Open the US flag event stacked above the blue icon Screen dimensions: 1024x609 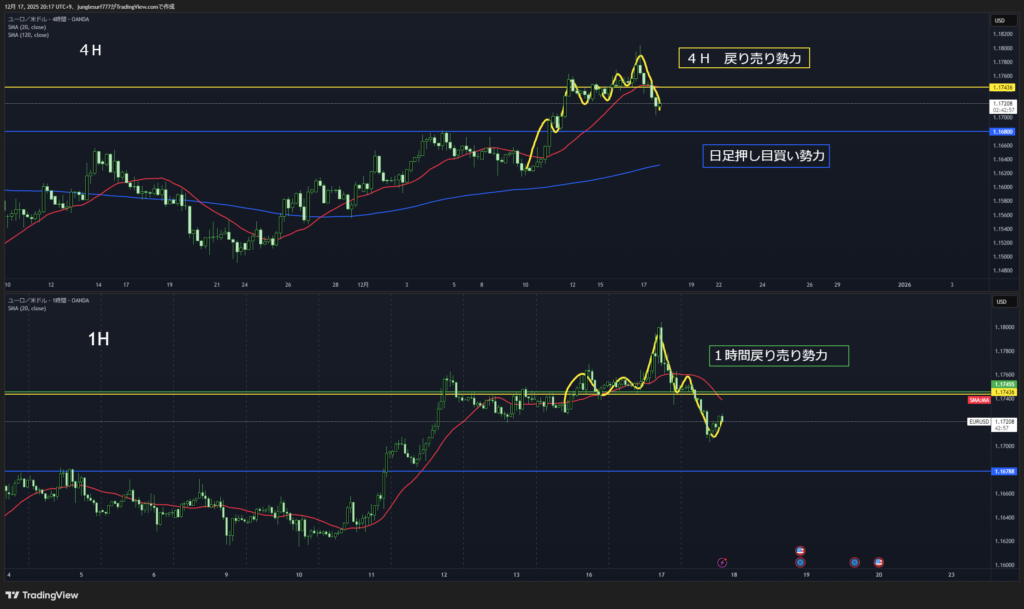tap(800, 551)
